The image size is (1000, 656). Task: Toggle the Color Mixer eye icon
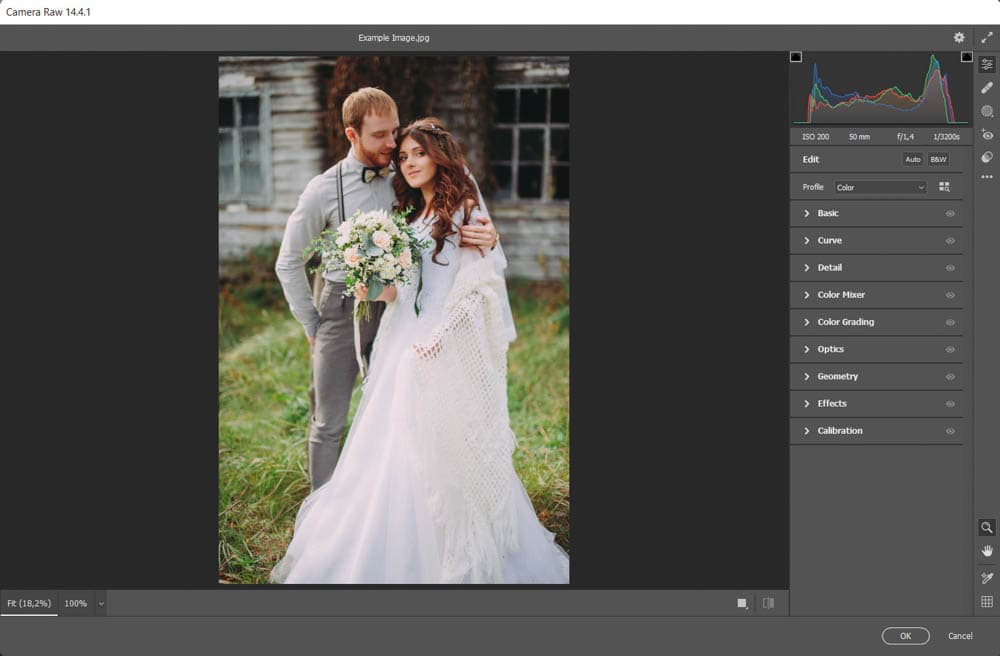(950, 295)
